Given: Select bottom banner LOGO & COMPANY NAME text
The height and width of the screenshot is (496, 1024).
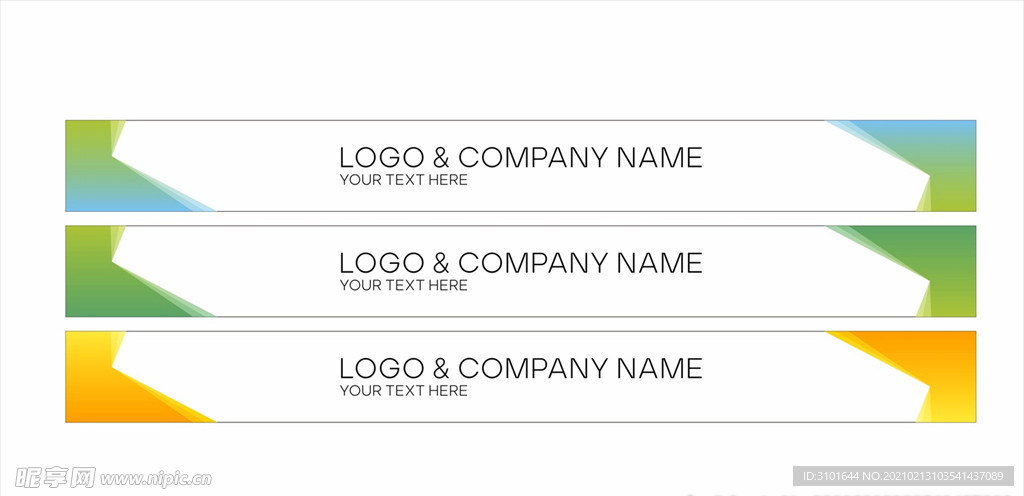Looking at the screenshot, I should coord(520,369).
